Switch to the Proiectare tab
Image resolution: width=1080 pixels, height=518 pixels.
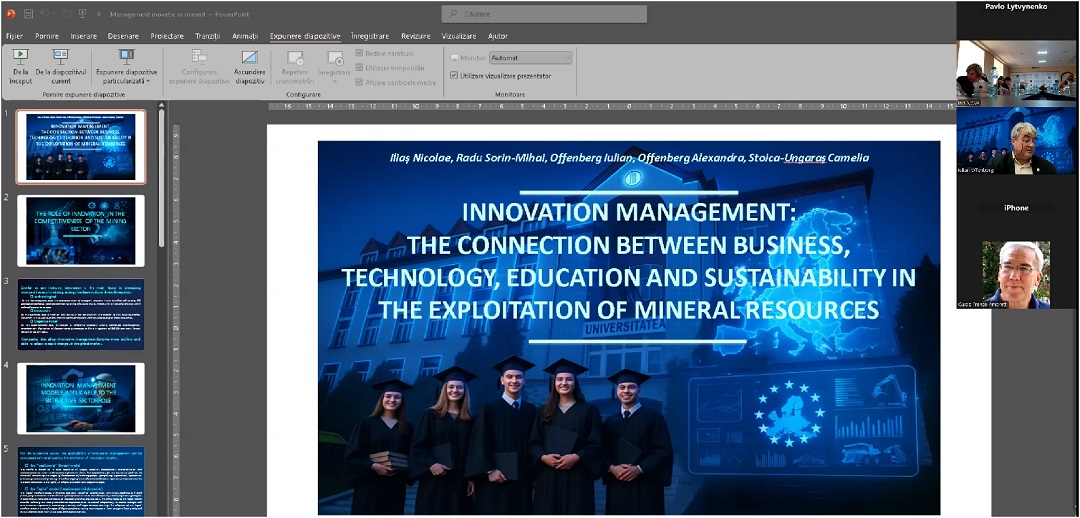(167, 36)
